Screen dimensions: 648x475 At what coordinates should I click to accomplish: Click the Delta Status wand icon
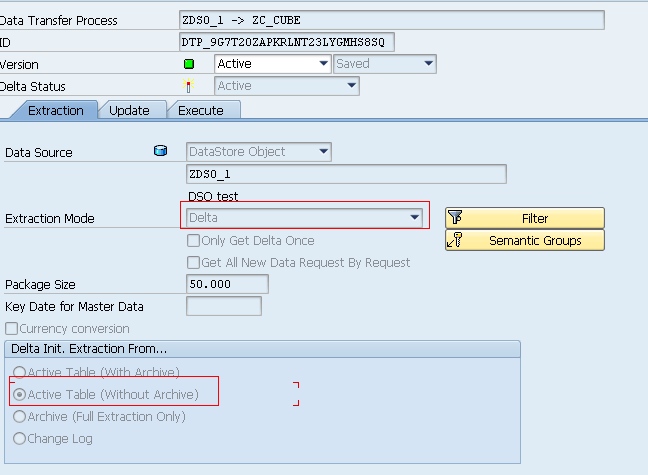pyautogui.click(x=188, y=86)
